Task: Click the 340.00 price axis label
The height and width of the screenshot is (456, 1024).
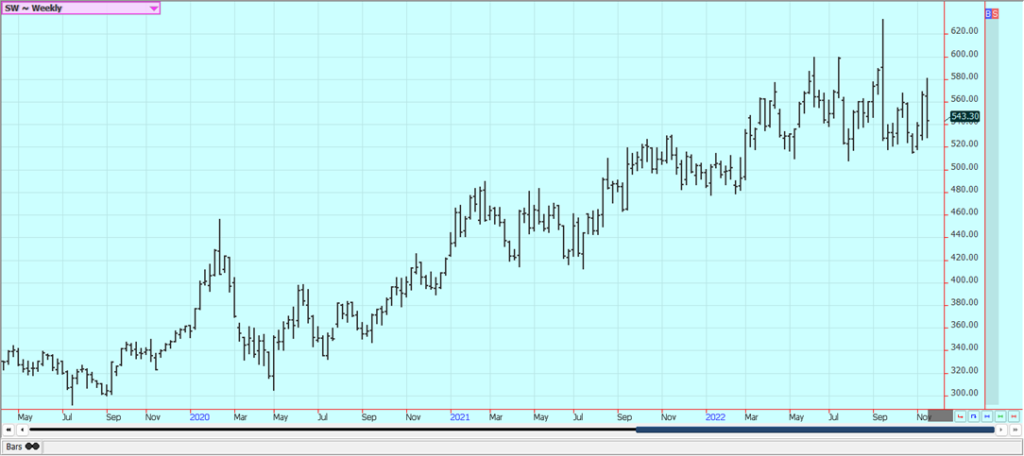Action: tap(964, 348)
